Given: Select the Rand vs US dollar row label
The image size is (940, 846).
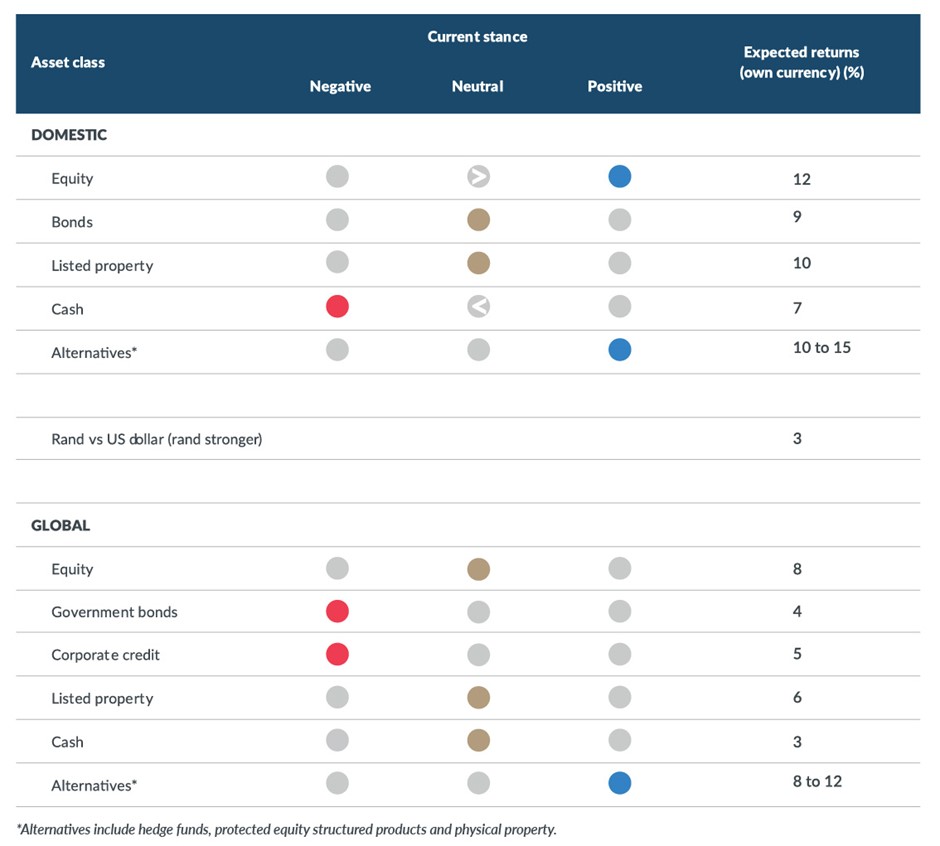Looking at the screenshot, I should click(x=157, y=439).
